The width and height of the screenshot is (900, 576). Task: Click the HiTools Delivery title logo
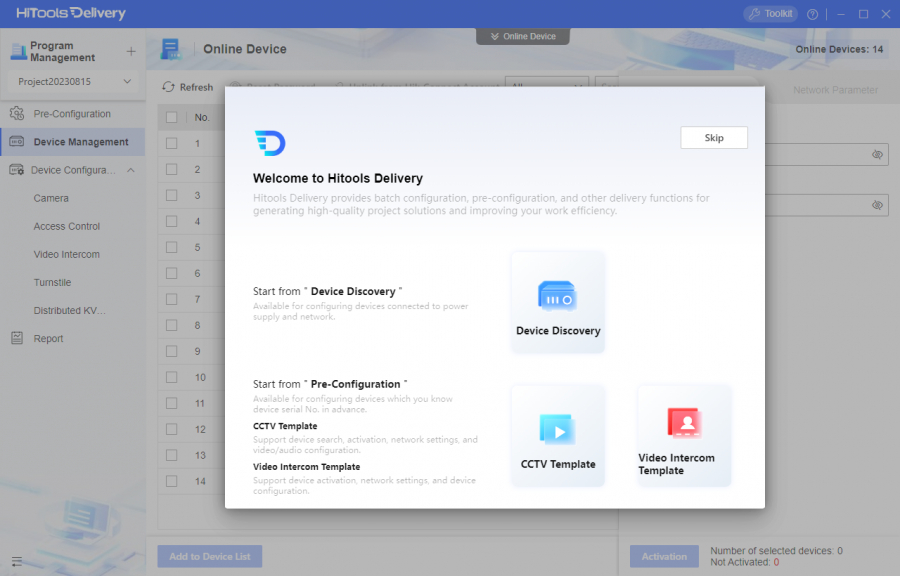[x=71, y=13]
